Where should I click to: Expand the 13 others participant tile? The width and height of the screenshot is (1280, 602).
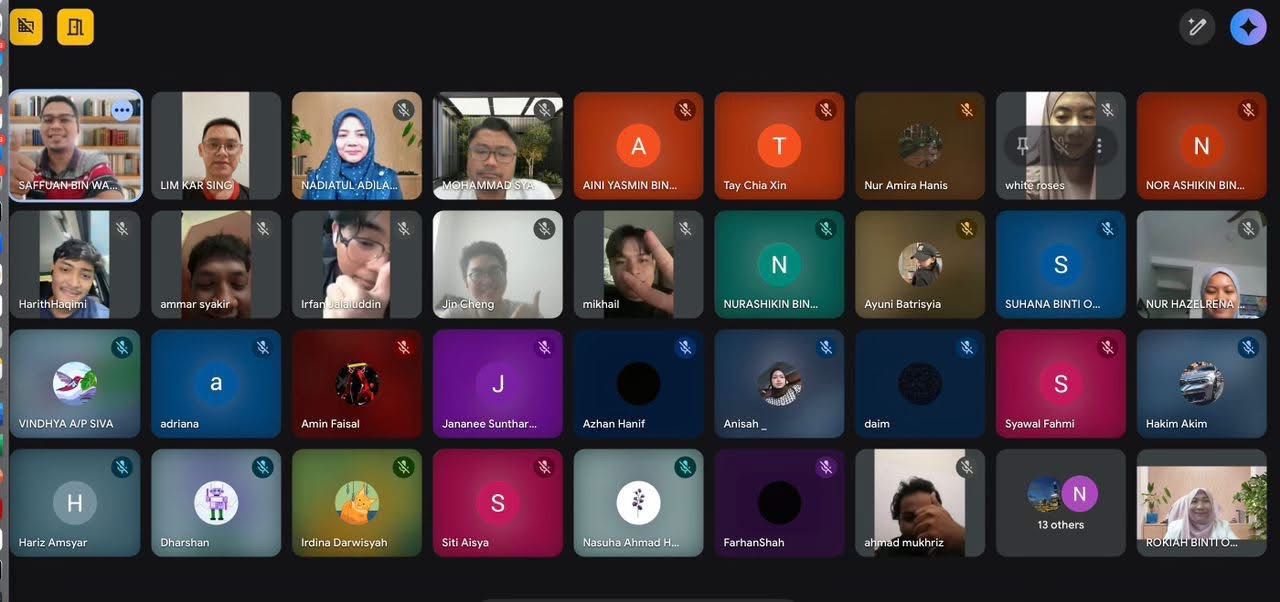[1060, 501]
